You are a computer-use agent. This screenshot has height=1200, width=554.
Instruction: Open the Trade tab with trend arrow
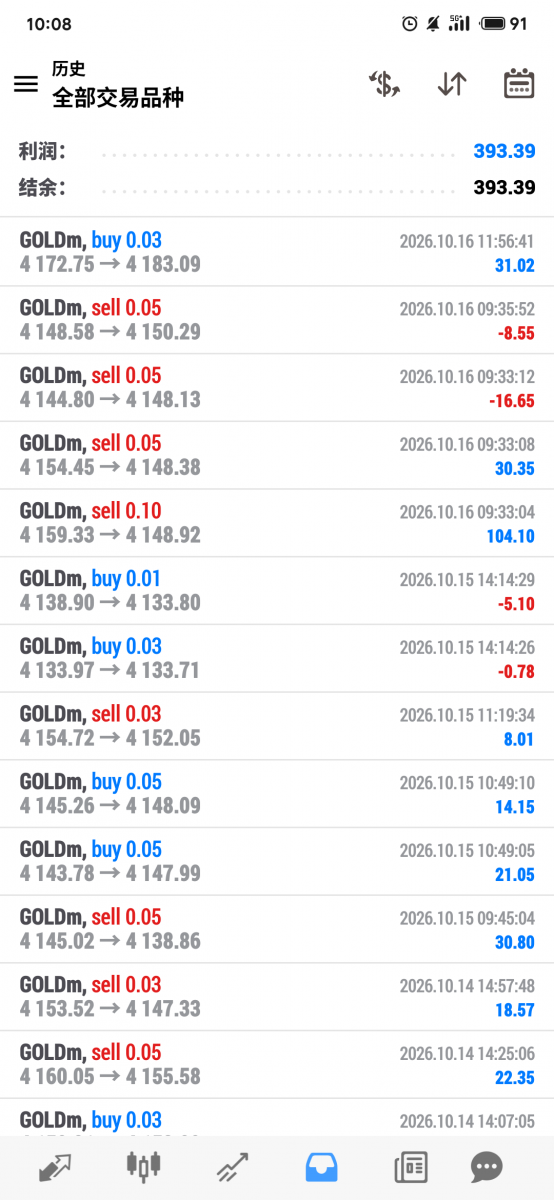pyautogui.click(x=232, y=1166)
